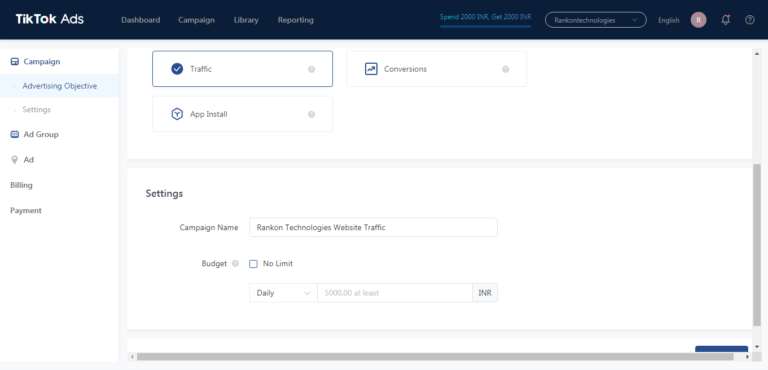Click the scroll up arrow
The width and height of the screenshot is (768, 370).
tap(757, 54)
